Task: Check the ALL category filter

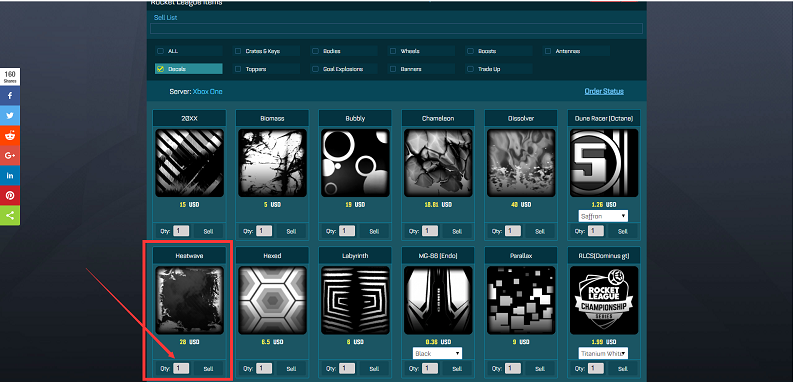Action: click(160, 51)
